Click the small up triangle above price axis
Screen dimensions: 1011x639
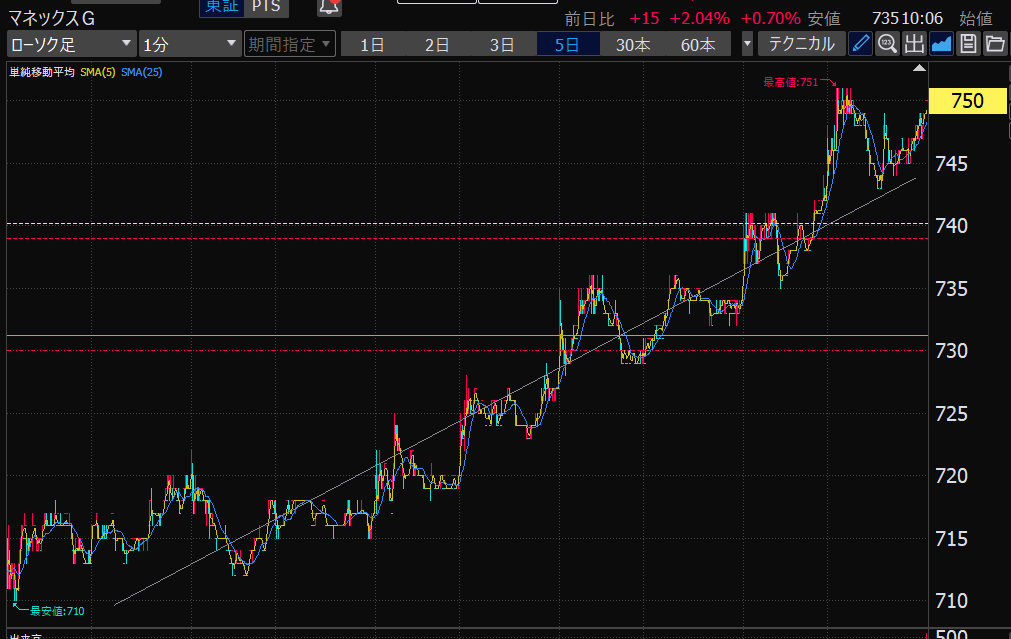pos(919,68)
